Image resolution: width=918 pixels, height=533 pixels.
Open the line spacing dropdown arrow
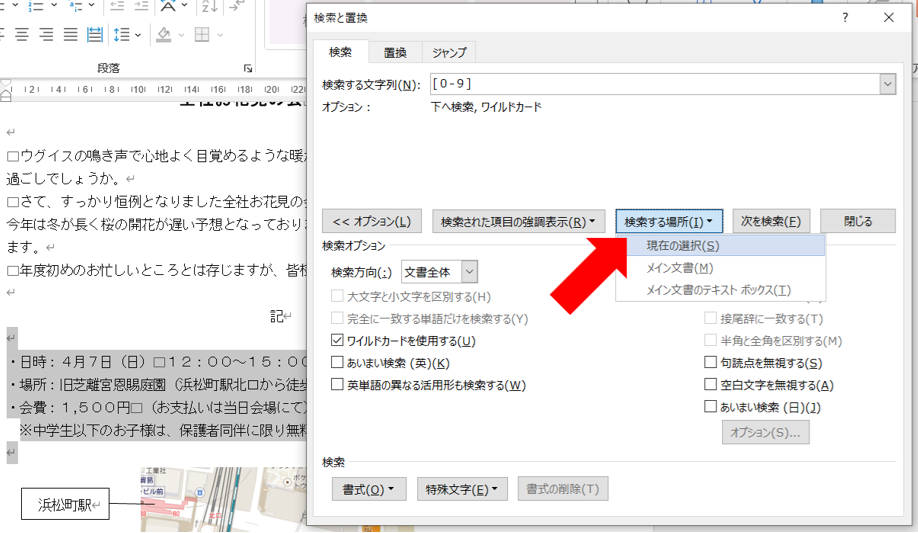(x=138, y=35)
